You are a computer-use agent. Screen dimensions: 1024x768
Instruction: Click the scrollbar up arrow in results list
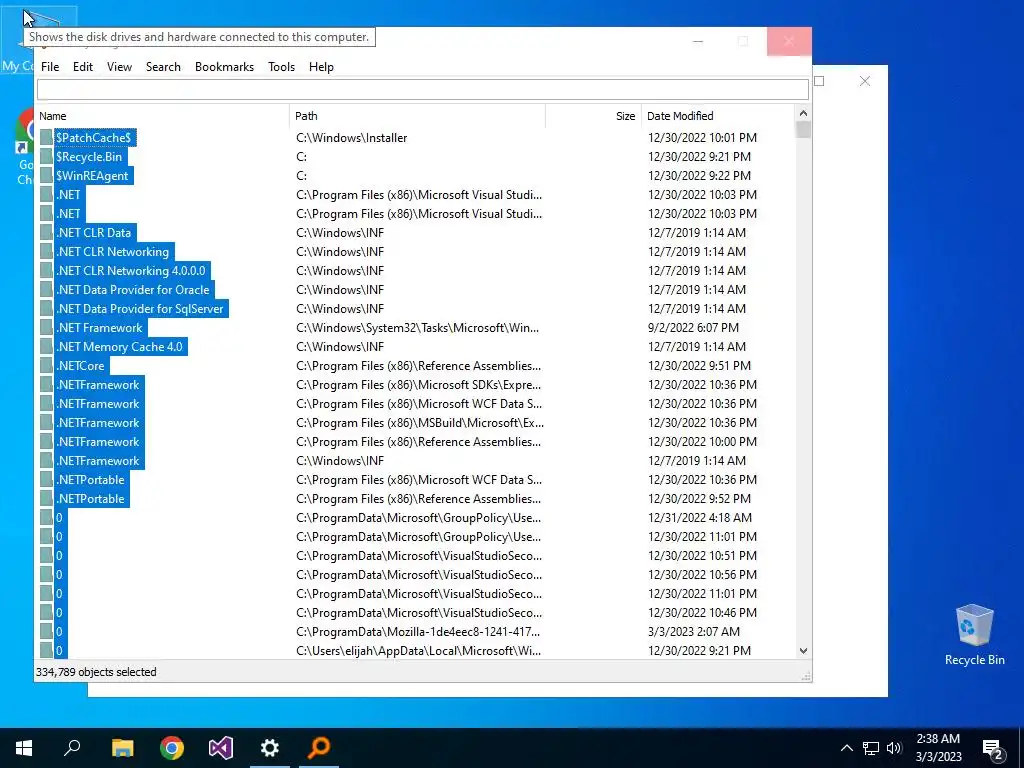[x=803, y=113]
